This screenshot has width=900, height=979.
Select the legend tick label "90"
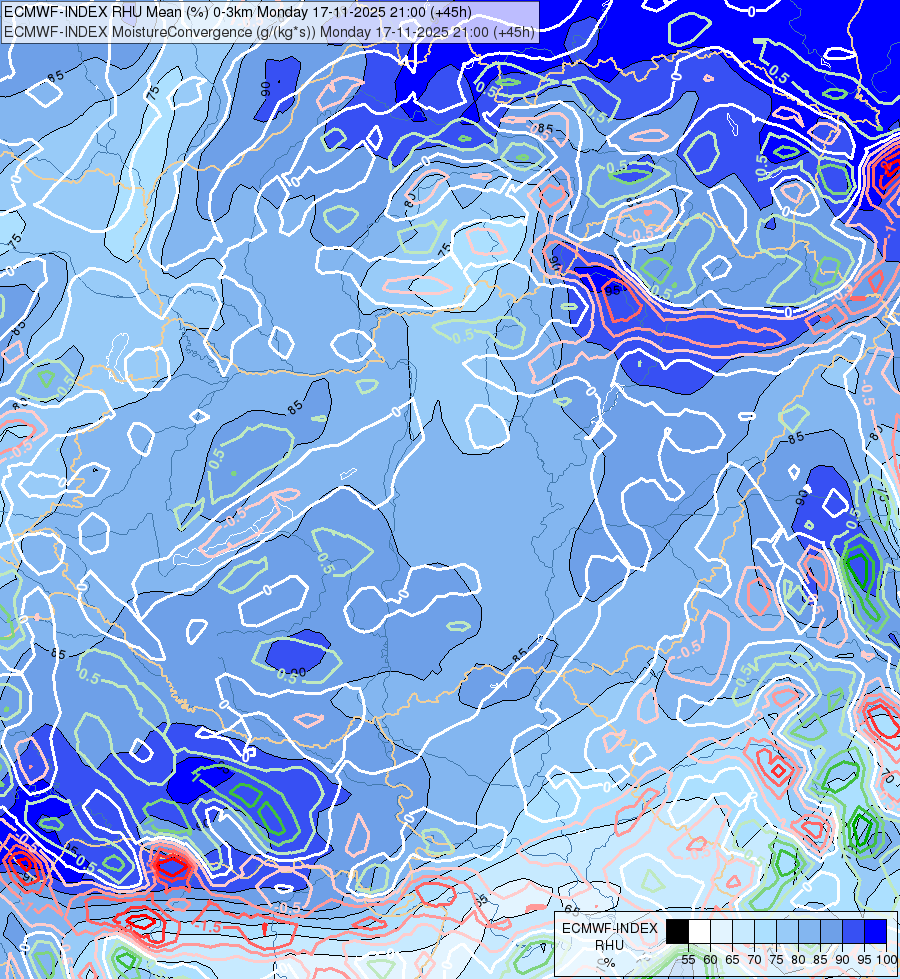842,960
